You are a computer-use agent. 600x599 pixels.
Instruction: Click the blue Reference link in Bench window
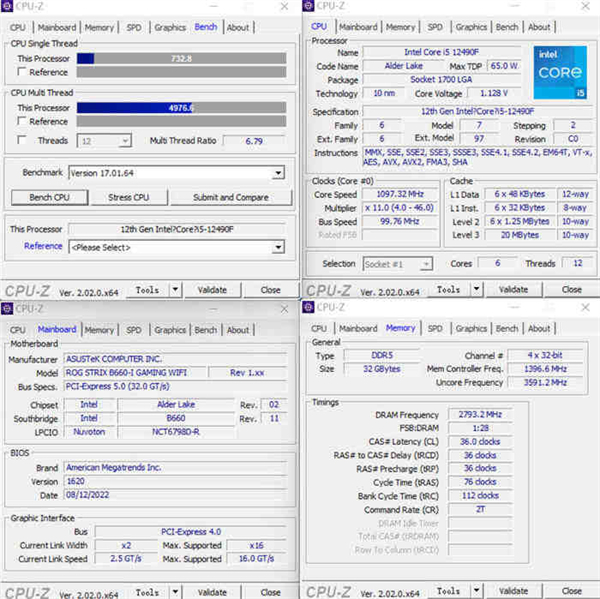pyautogui.click(x=43, y=246)
